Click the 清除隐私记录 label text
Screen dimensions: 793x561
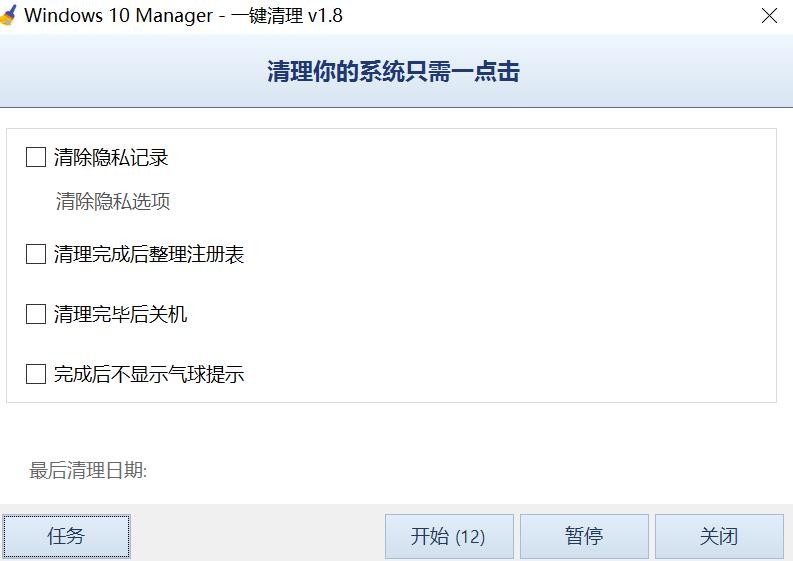click(111, 157)
